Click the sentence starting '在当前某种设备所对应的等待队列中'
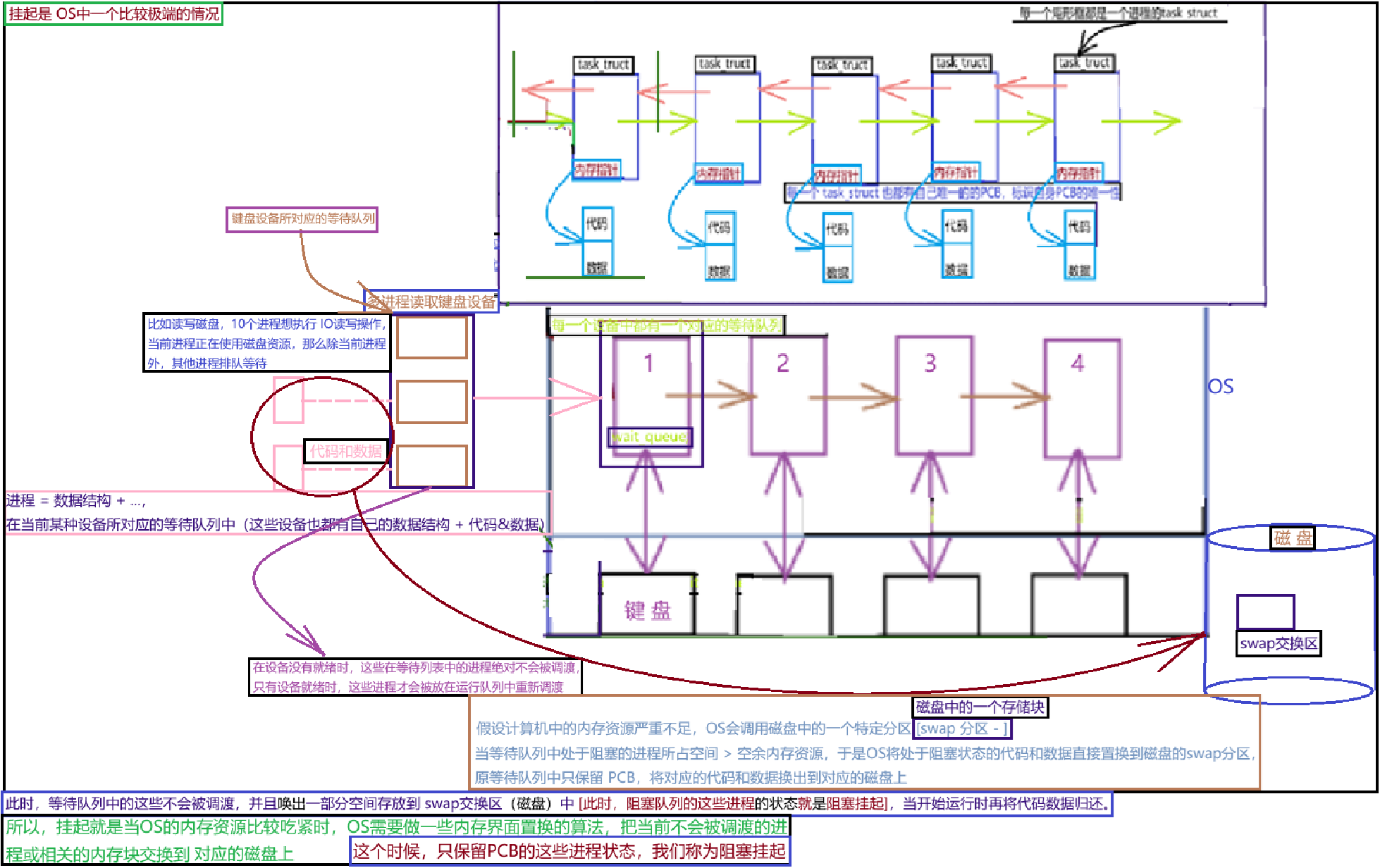Viewport: 1380px width, 868px height. pyautogui.click(x=276, y=525)
